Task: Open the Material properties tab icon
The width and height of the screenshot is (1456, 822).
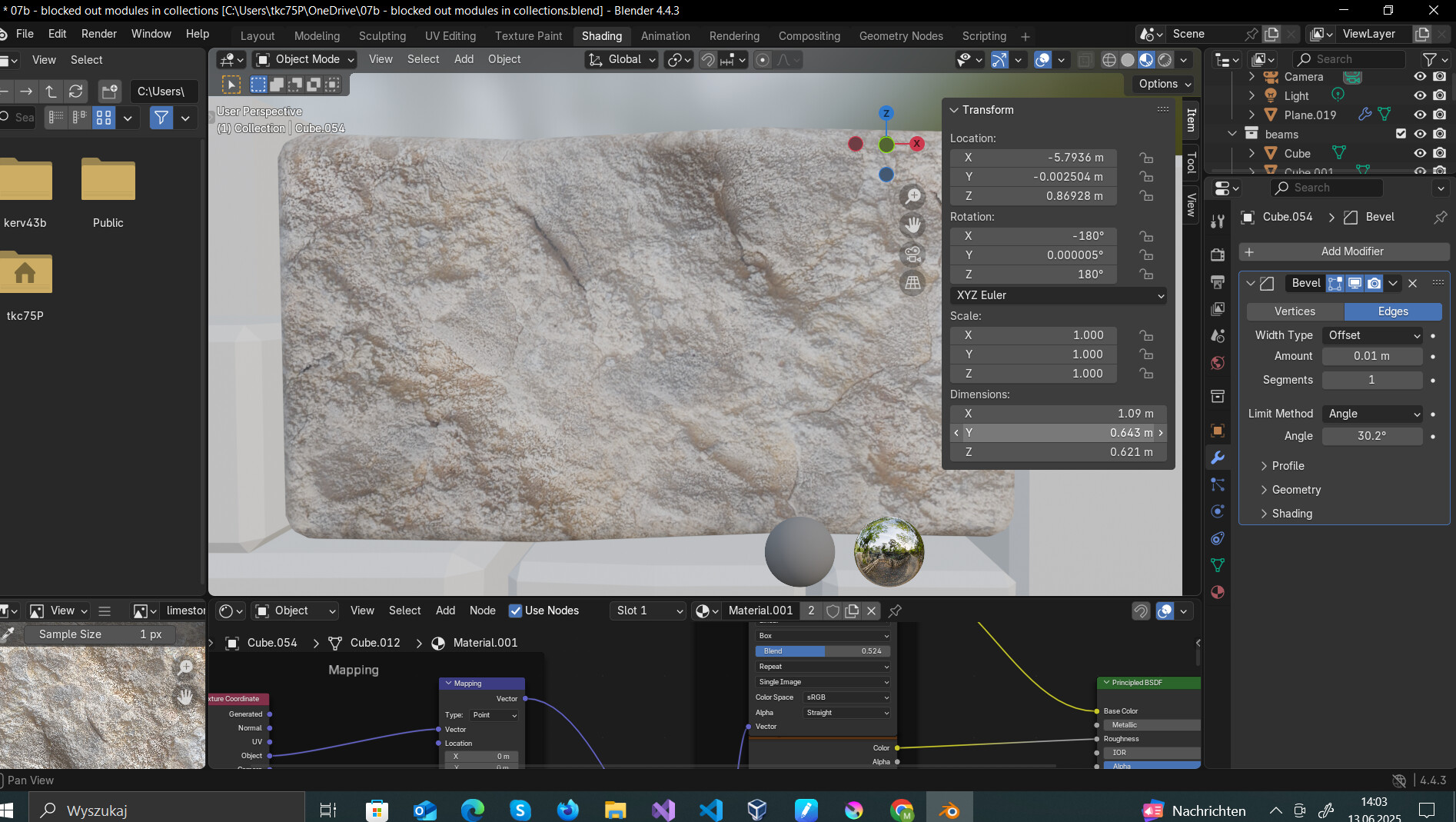Action: coord(1218,592)
